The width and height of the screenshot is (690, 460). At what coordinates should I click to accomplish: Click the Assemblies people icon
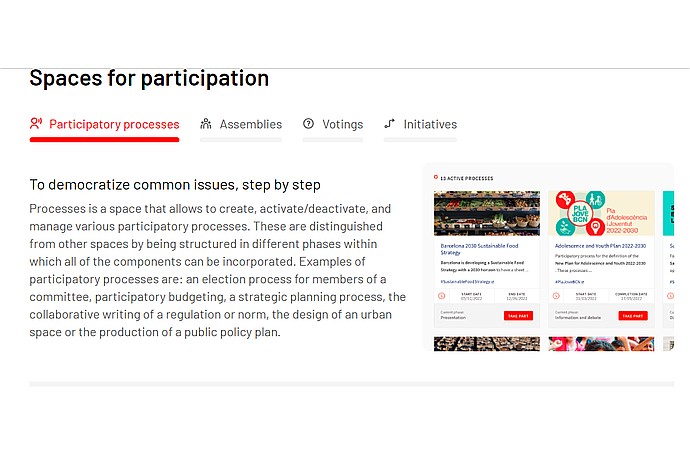(x=206, y=124)
